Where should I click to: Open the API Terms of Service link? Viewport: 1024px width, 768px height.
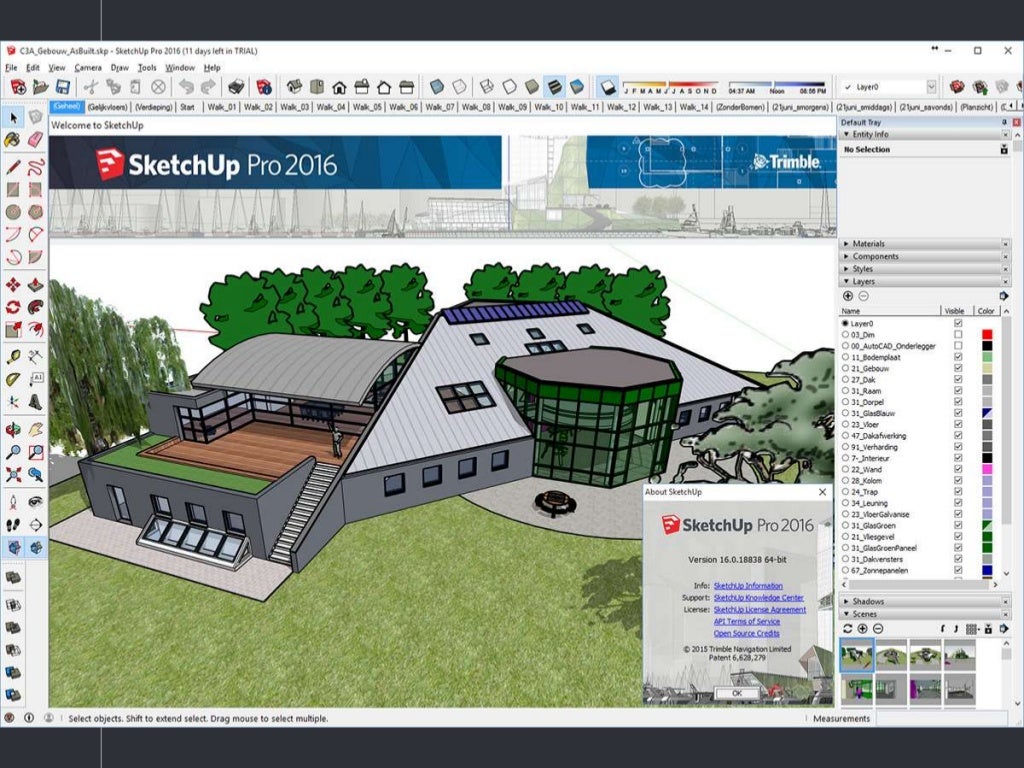[746, 621]
